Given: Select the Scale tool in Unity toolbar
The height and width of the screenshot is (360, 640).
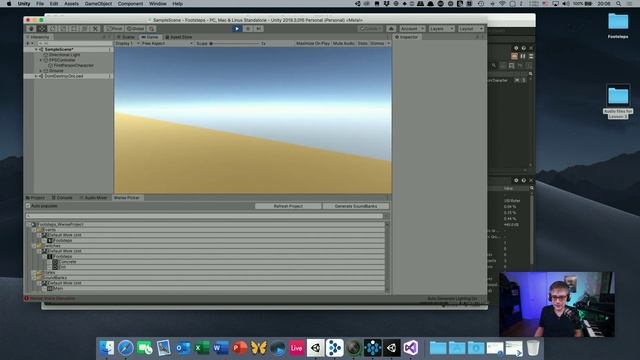Looking at the screenshot, I should pyautogui.click(x=63, y=29).
